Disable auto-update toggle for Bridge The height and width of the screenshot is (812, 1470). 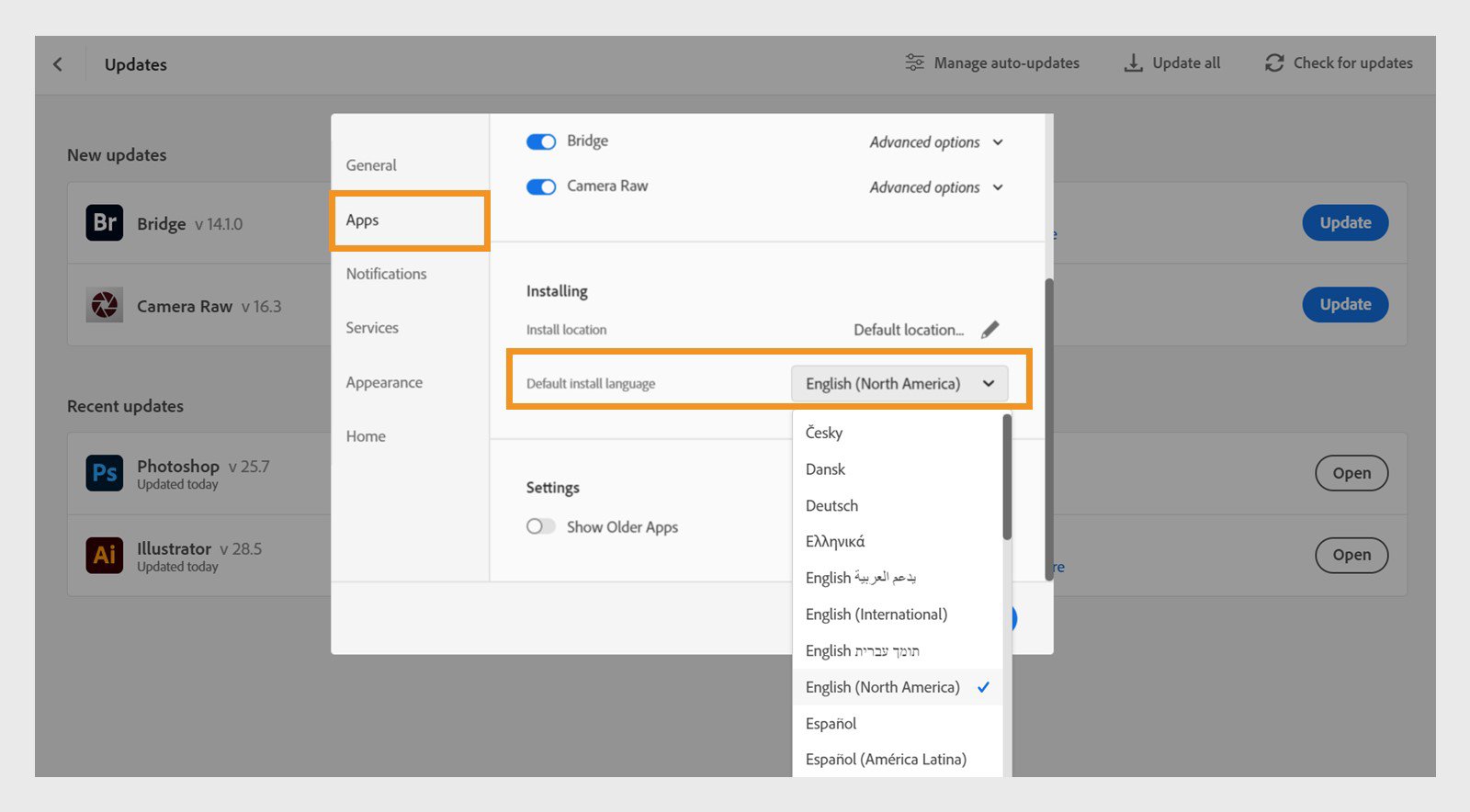pos(541,141)
